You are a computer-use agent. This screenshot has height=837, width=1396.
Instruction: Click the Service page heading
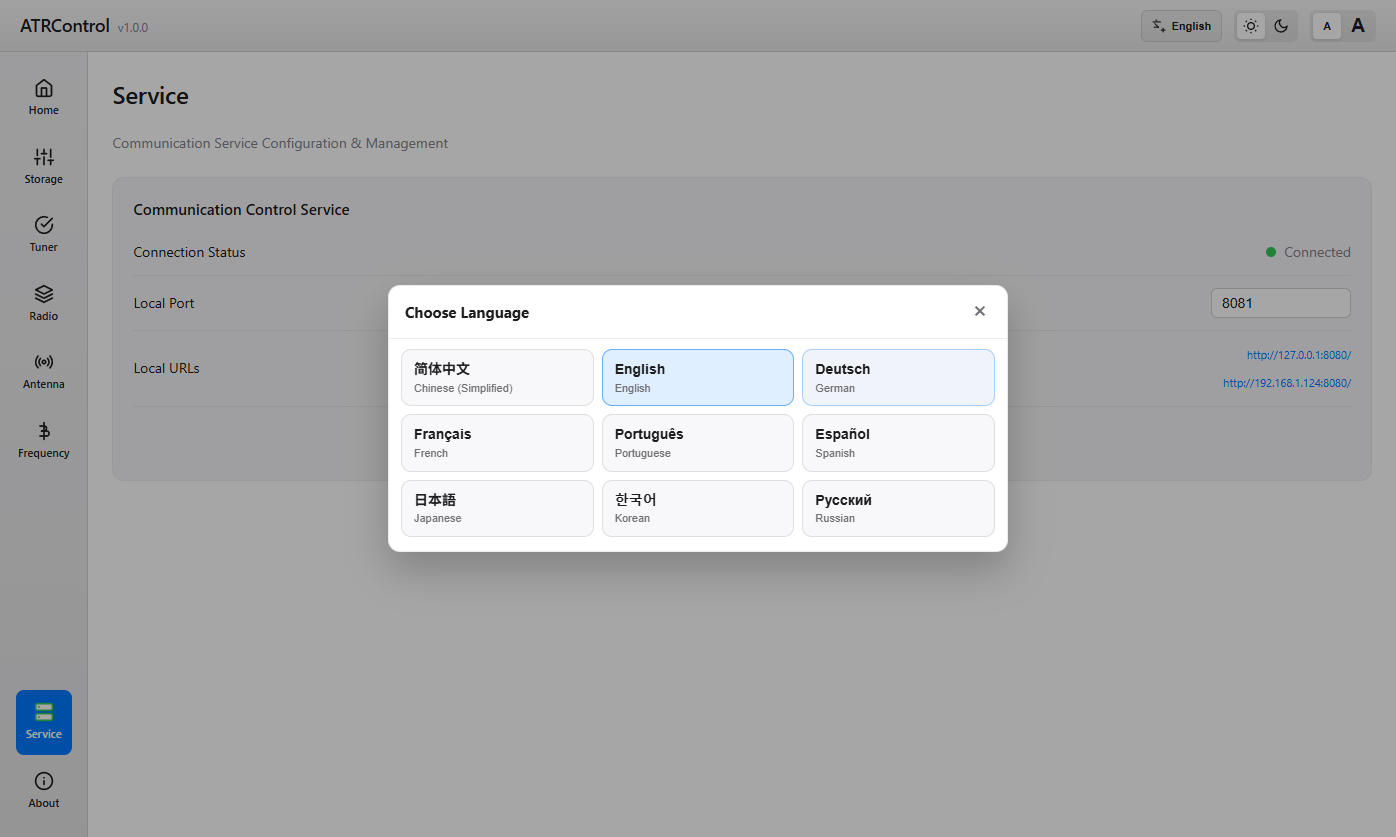tap(150, 96)
